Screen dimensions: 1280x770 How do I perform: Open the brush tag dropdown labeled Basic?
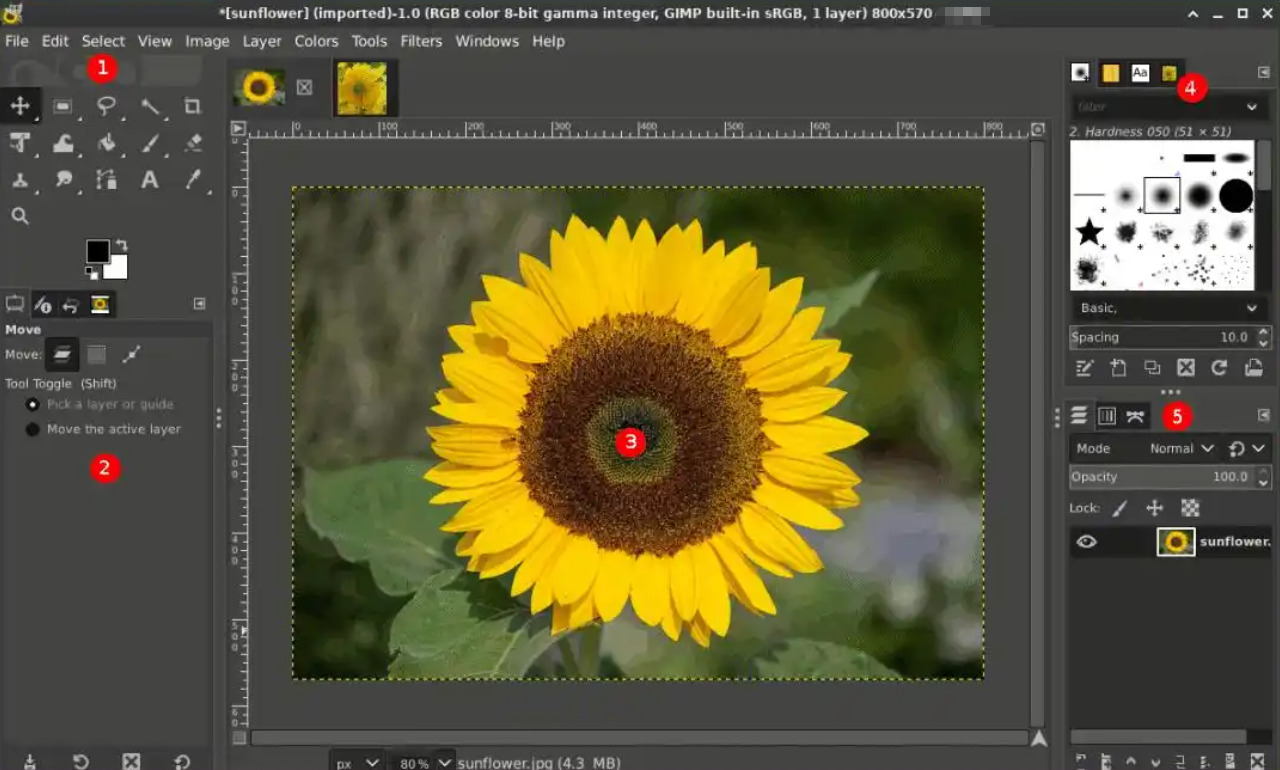1167,308
